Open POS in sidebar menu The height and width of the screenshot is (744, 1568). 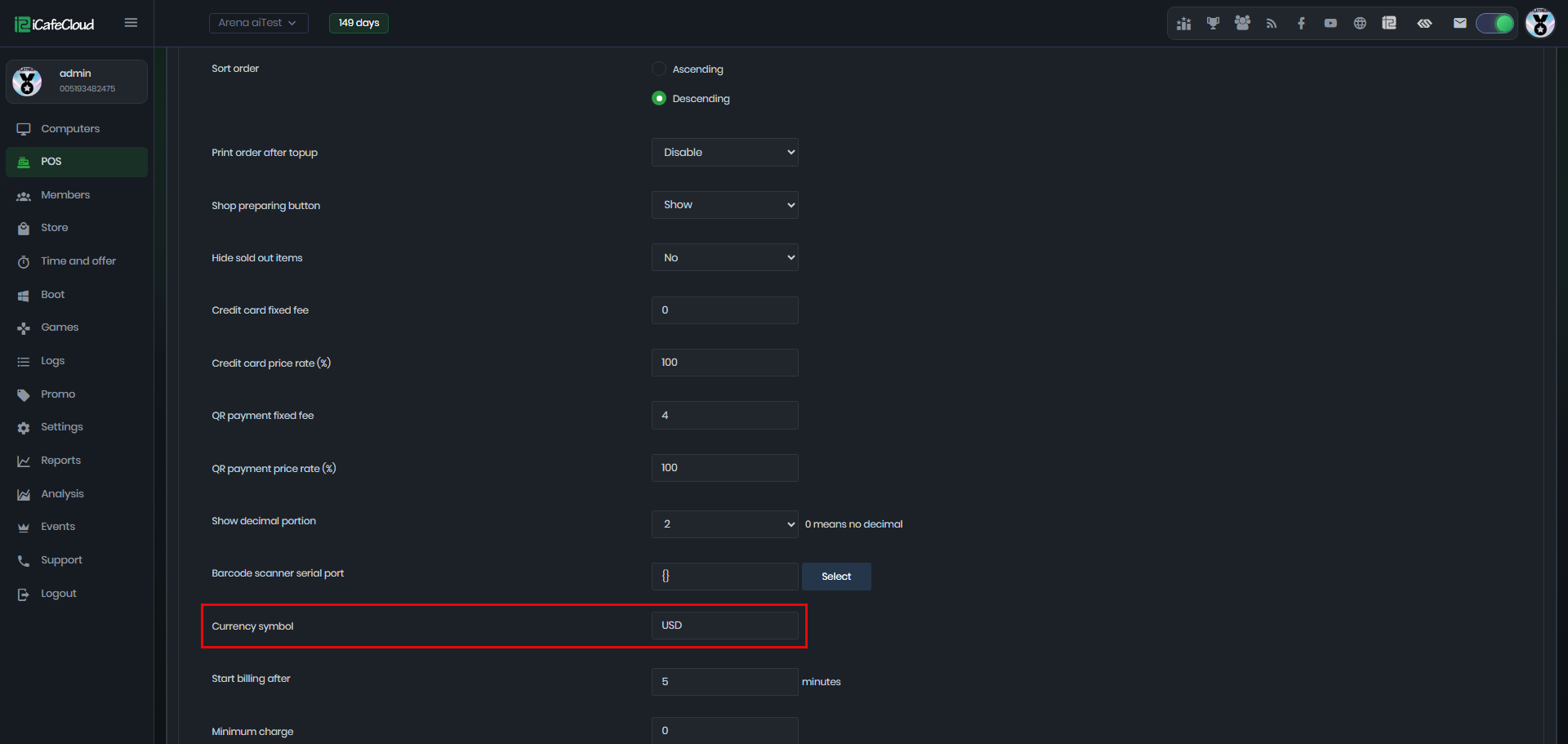click(77, 162)
